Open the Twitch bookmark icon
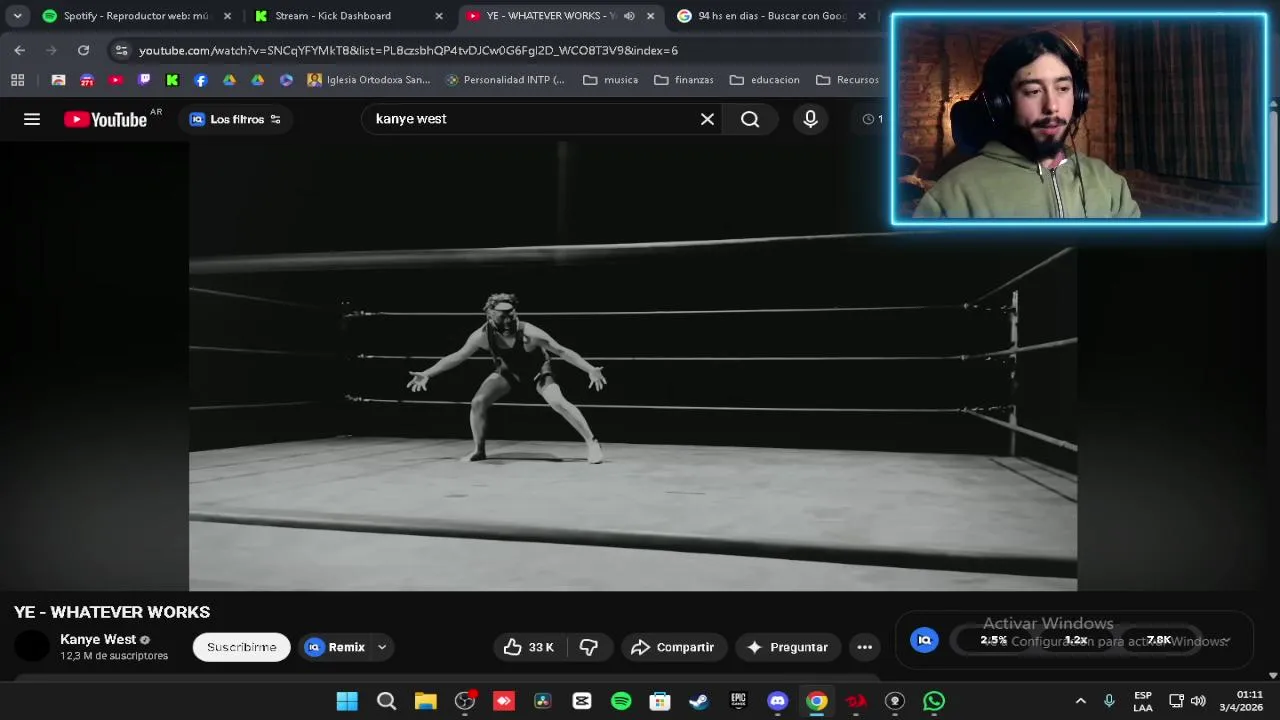 (144, 80)
